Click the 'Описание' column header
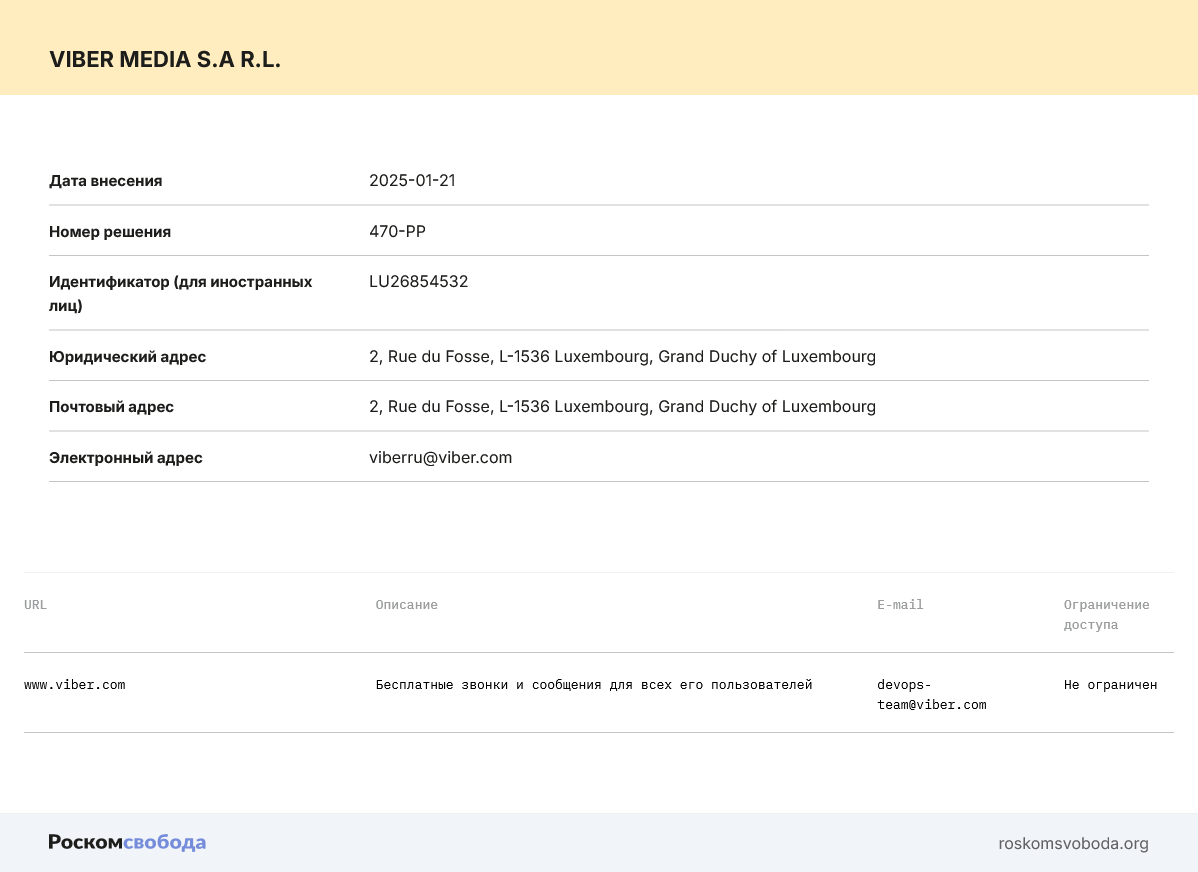Viewport: 1198px width, 872px height. click(406, 605)
